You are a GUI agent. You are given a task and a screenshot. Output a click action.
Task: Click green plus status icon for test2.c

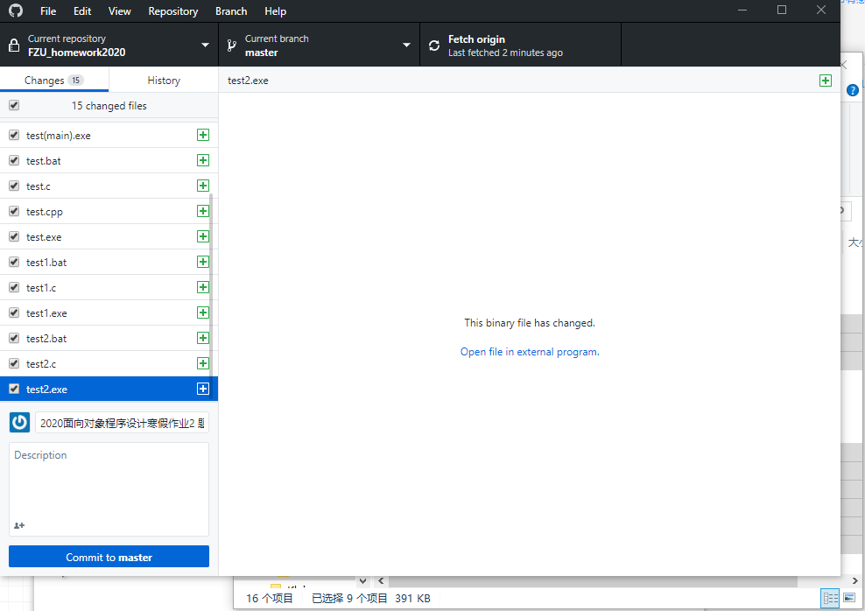pyautogui.click(x=203, y=363)
